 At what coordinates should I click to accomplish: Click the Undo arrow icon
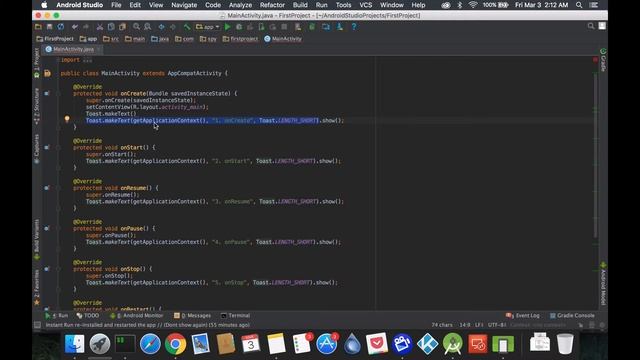click(x=74, y=27)
